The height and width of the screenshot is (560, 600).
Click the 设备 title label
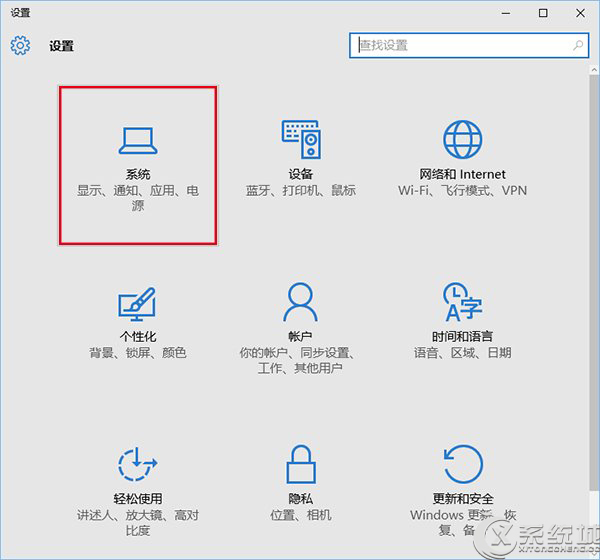(300, 174)
